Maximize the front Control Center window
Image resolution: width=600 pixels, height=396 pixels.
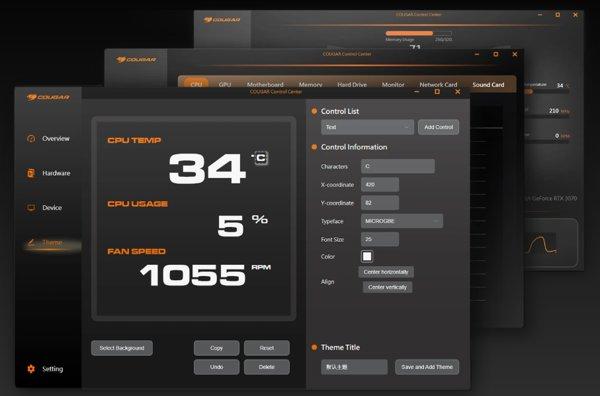pos(437,92)
